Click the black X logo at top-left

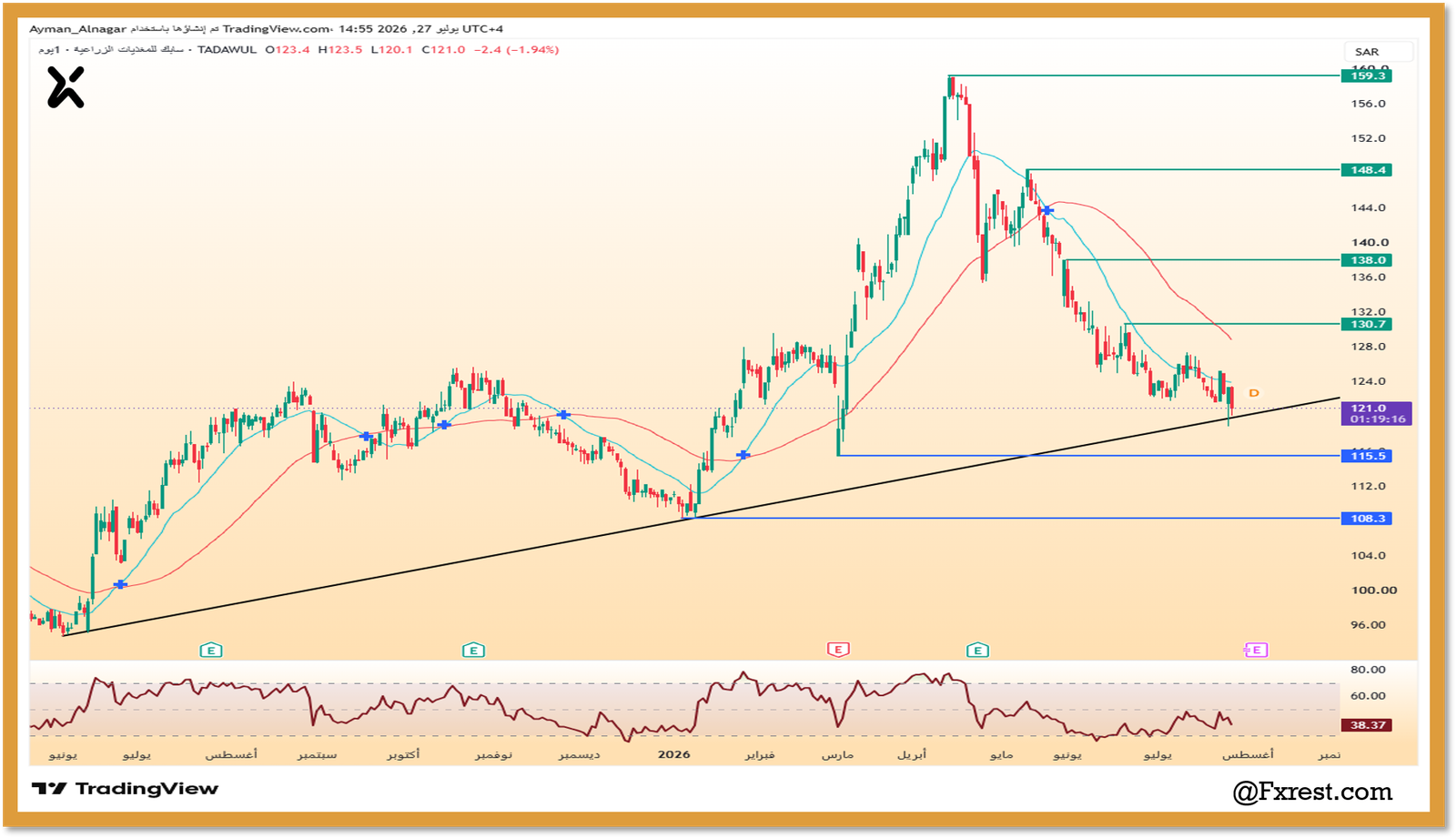pyautogui.click(x=66, y=87)
